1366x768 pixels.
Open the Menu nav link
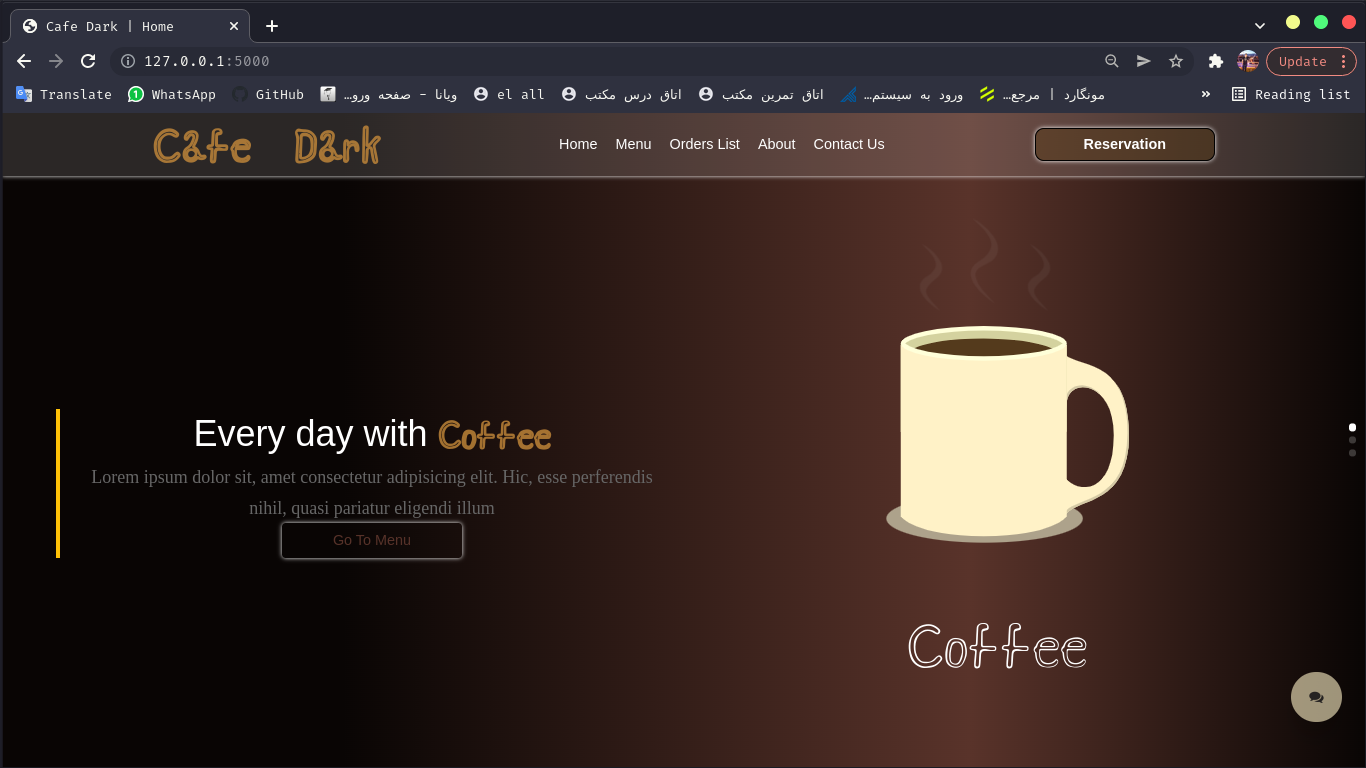pyautogui.click(x=633, y=144)
